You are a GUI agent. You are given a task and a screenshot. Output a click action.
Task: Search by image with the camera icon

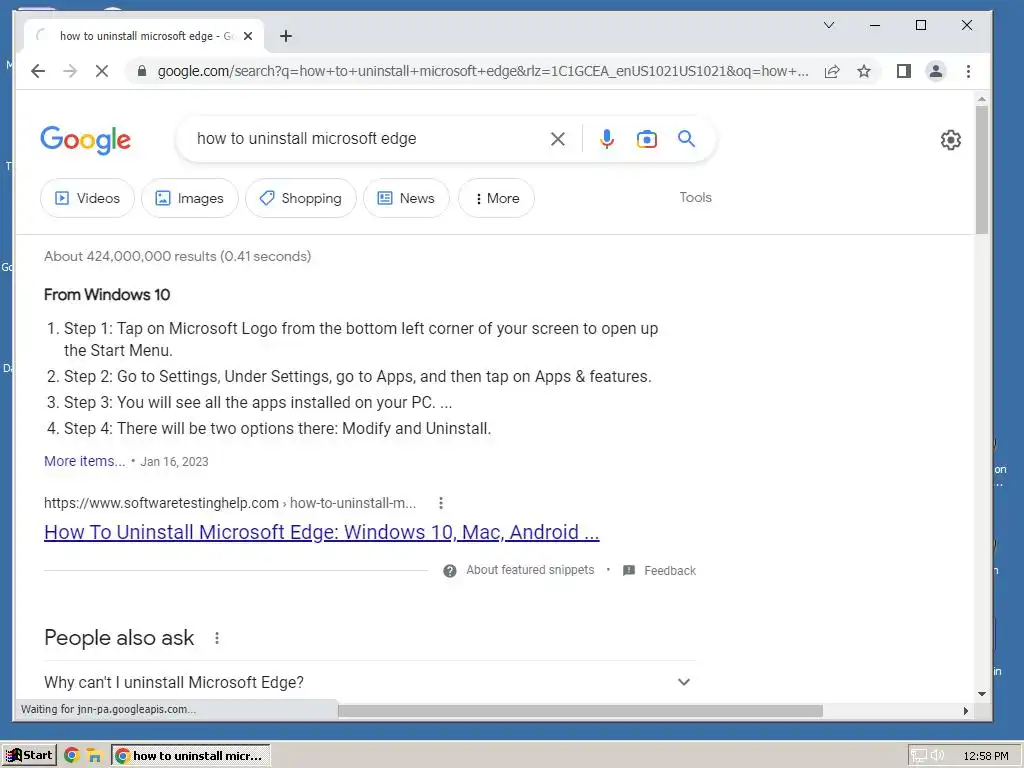pyautogui.click(x=647, y=138)
